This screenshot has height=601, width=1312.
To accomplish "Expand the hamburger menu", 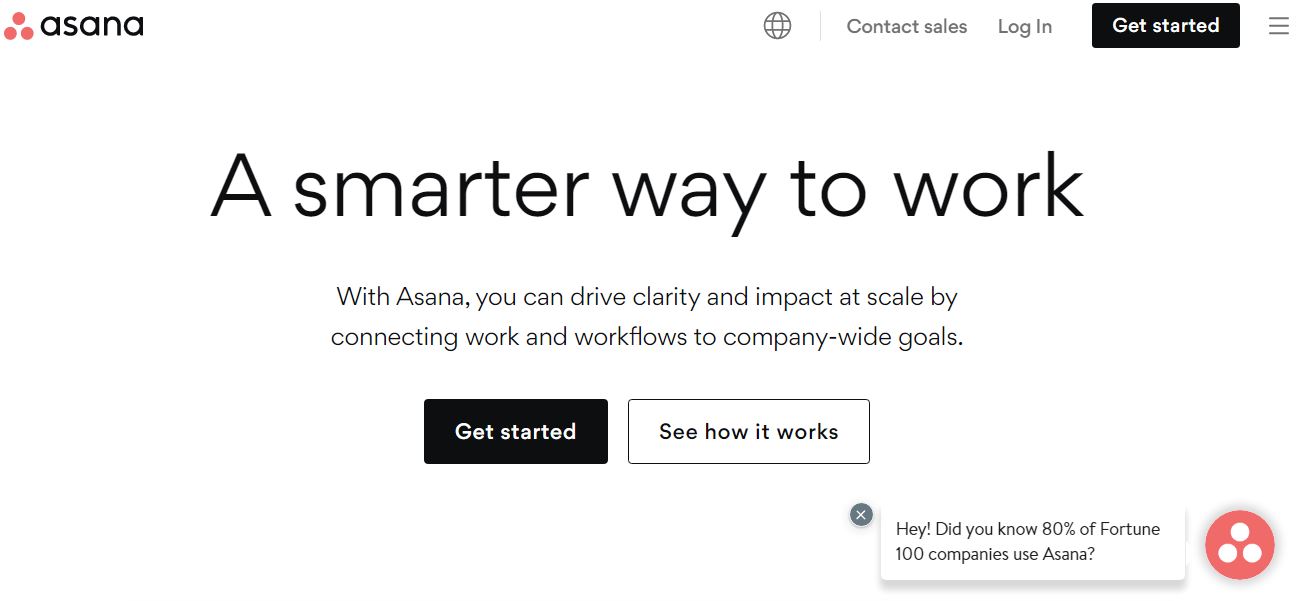I will [1278, 26].
